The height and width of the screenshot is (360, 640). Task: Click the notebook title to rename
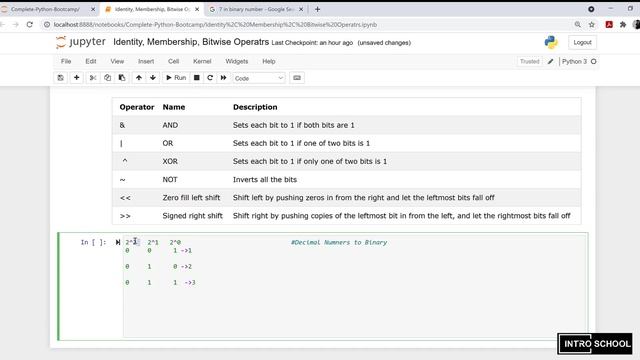pos(191,42)
